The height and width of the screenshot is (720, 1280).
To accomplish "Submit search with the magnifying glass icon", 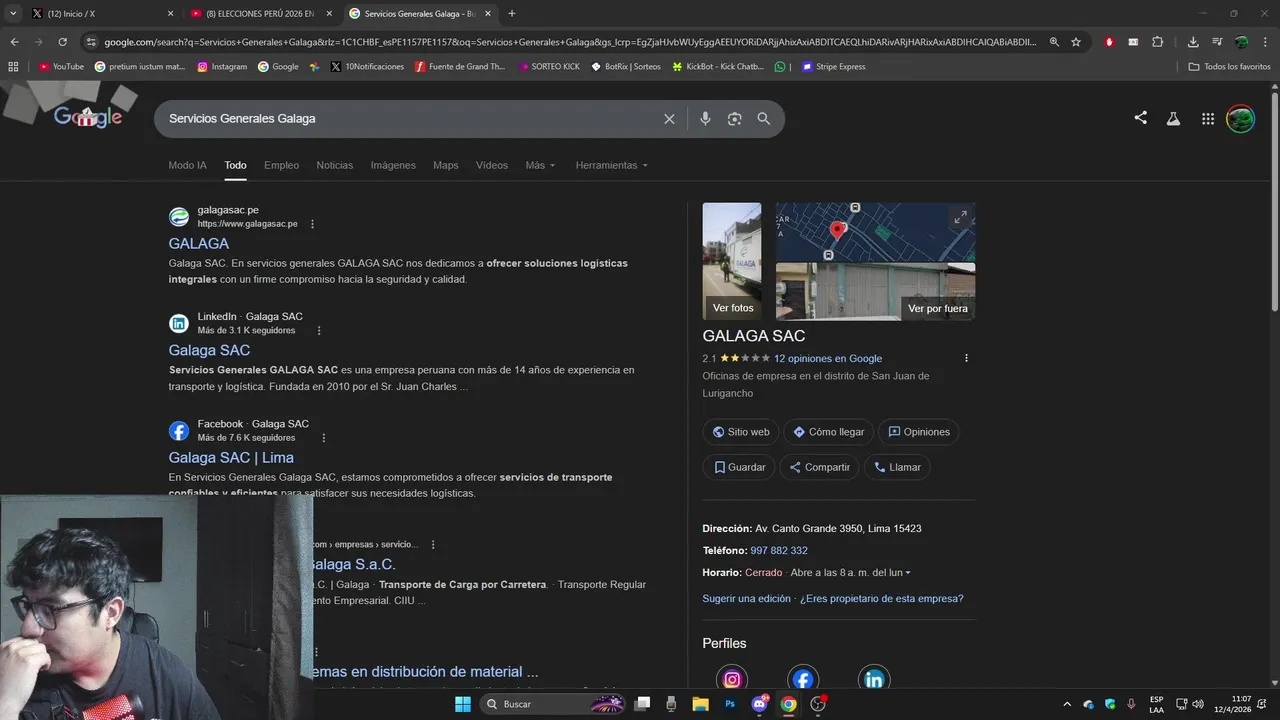I will point(764,119).
